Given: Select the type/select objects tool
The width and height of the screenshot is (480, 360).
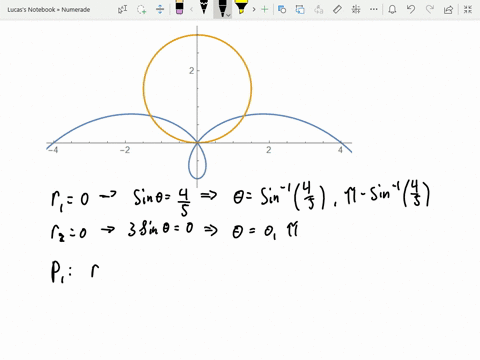Looking at the screenshot, I should tap(123, 9).
